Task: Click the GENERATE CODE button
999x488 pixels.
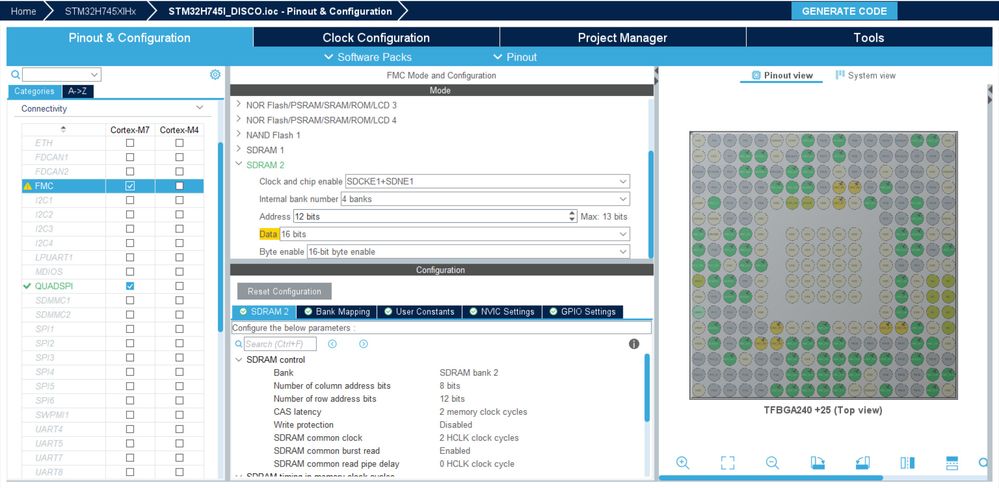Action: [x=844, y=11]
